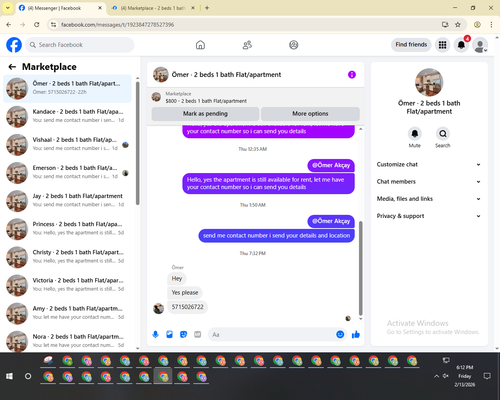Choose a sticker icon
Viewport: 500px width, 400px height.
click(183, 334)
